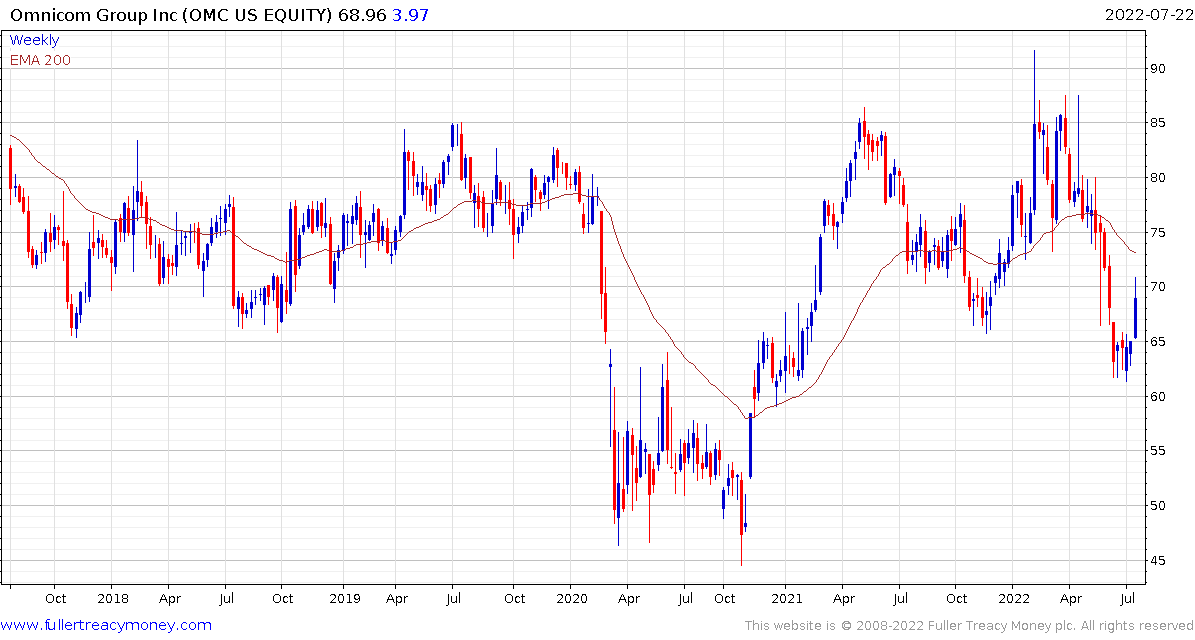Click the Weekly timeframe label
1195x640 pixels.
coord(34,40)
